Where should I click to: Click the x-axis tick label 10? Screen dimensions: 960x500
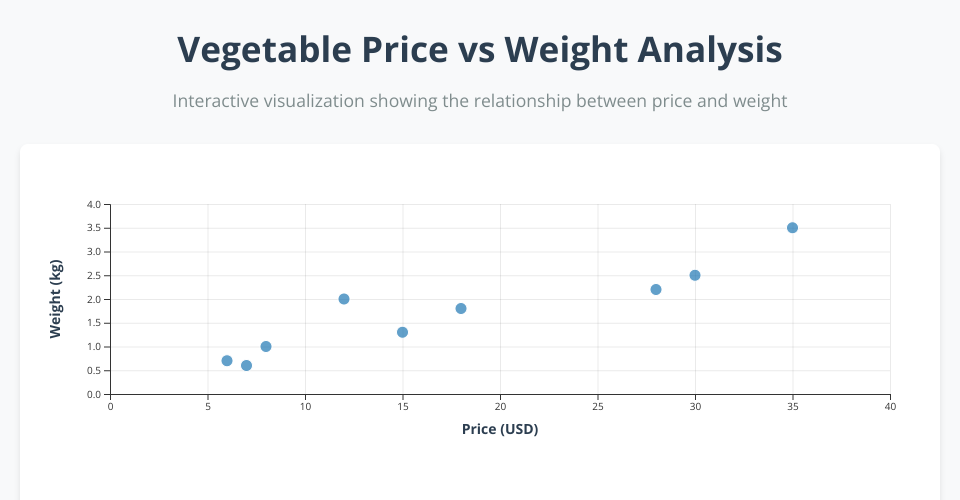point(305,407)
